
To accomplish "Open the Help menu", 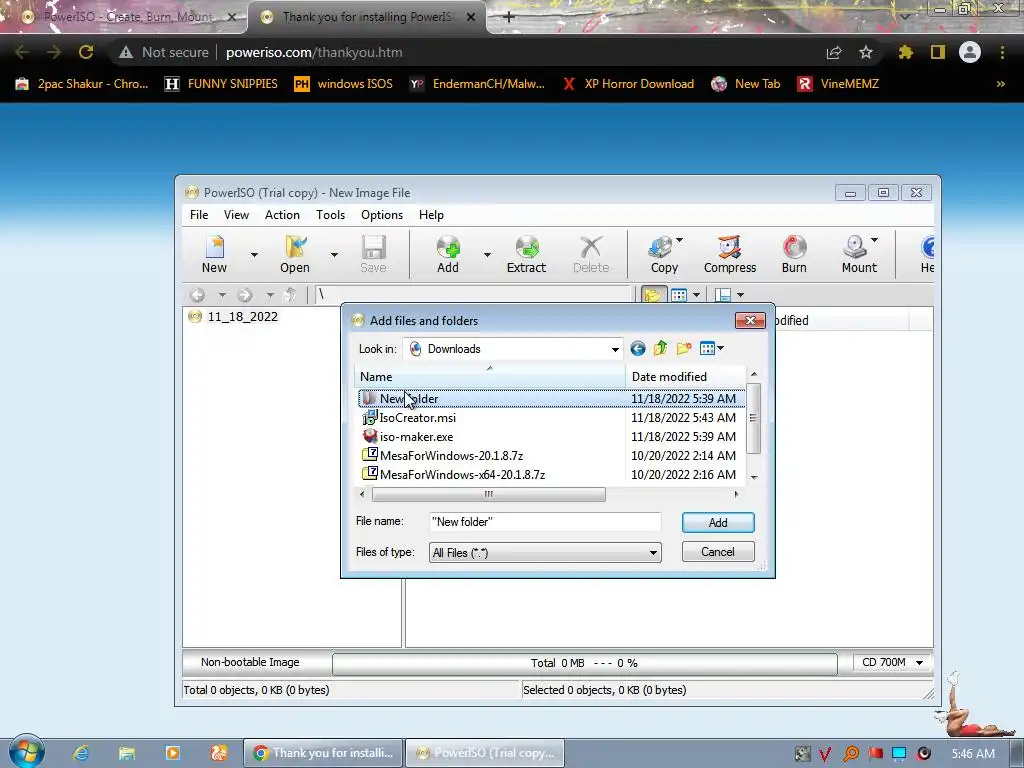I will pos(431,215).
